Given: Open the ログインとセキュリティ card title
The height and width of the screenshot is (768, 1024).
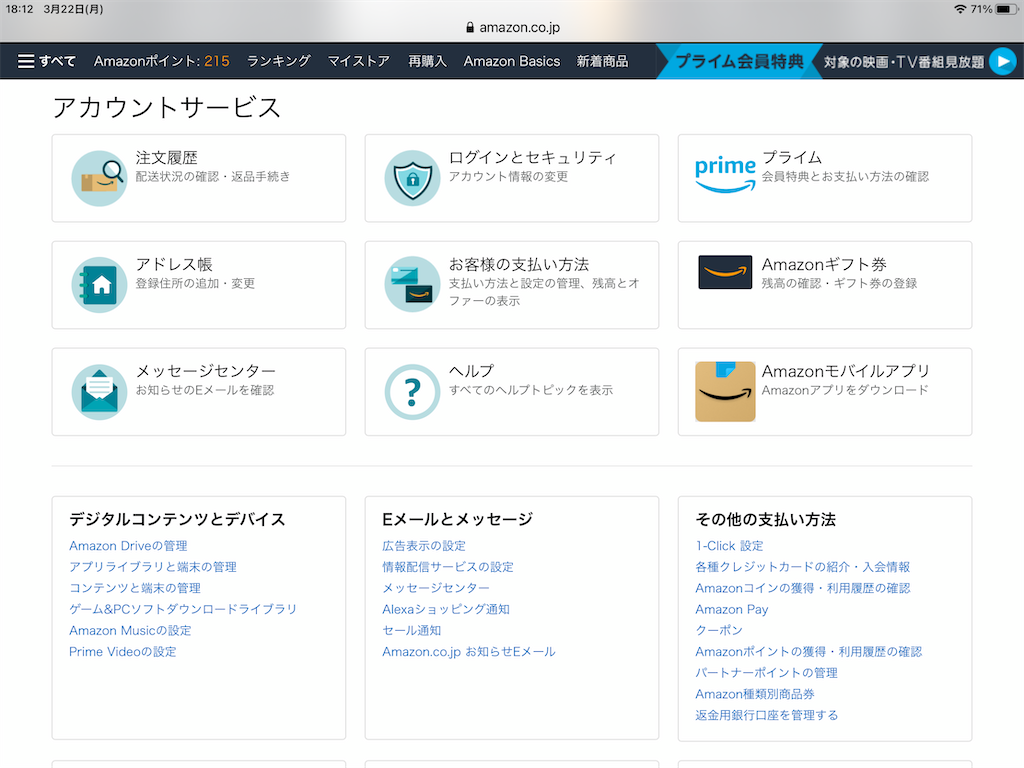Looking at the screenshot, I should tap(532, 157).
